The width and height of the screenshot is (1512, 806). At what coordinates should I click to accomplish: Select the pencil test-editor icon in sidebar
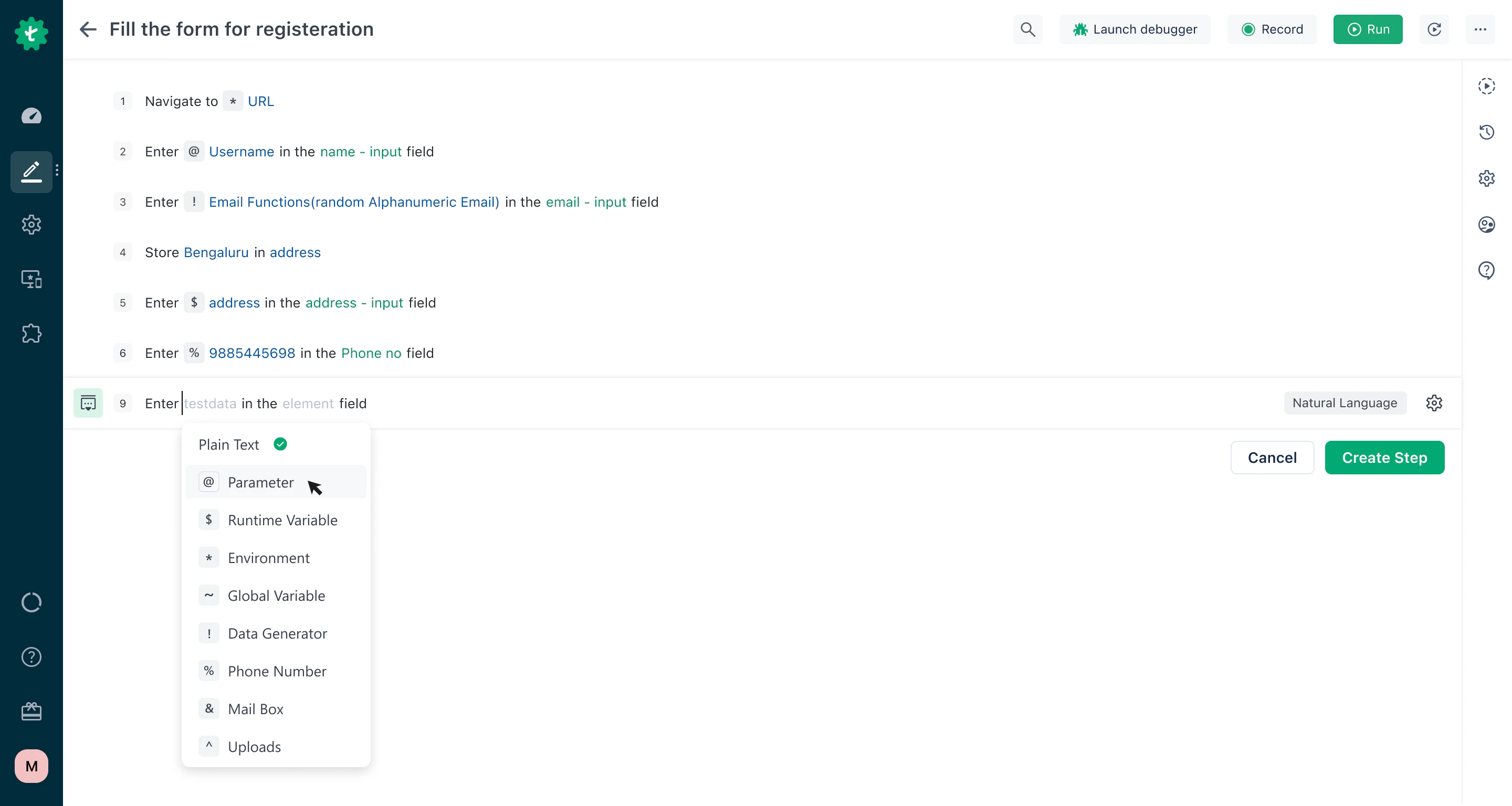(31, 171)
